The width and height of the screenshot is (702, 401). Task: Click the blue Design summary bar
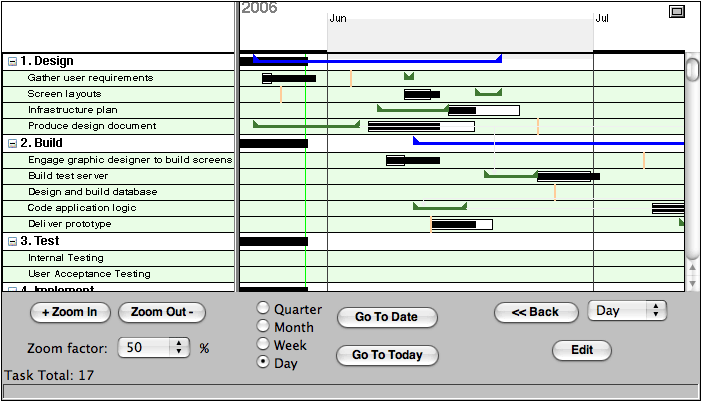tap(377, 60)
